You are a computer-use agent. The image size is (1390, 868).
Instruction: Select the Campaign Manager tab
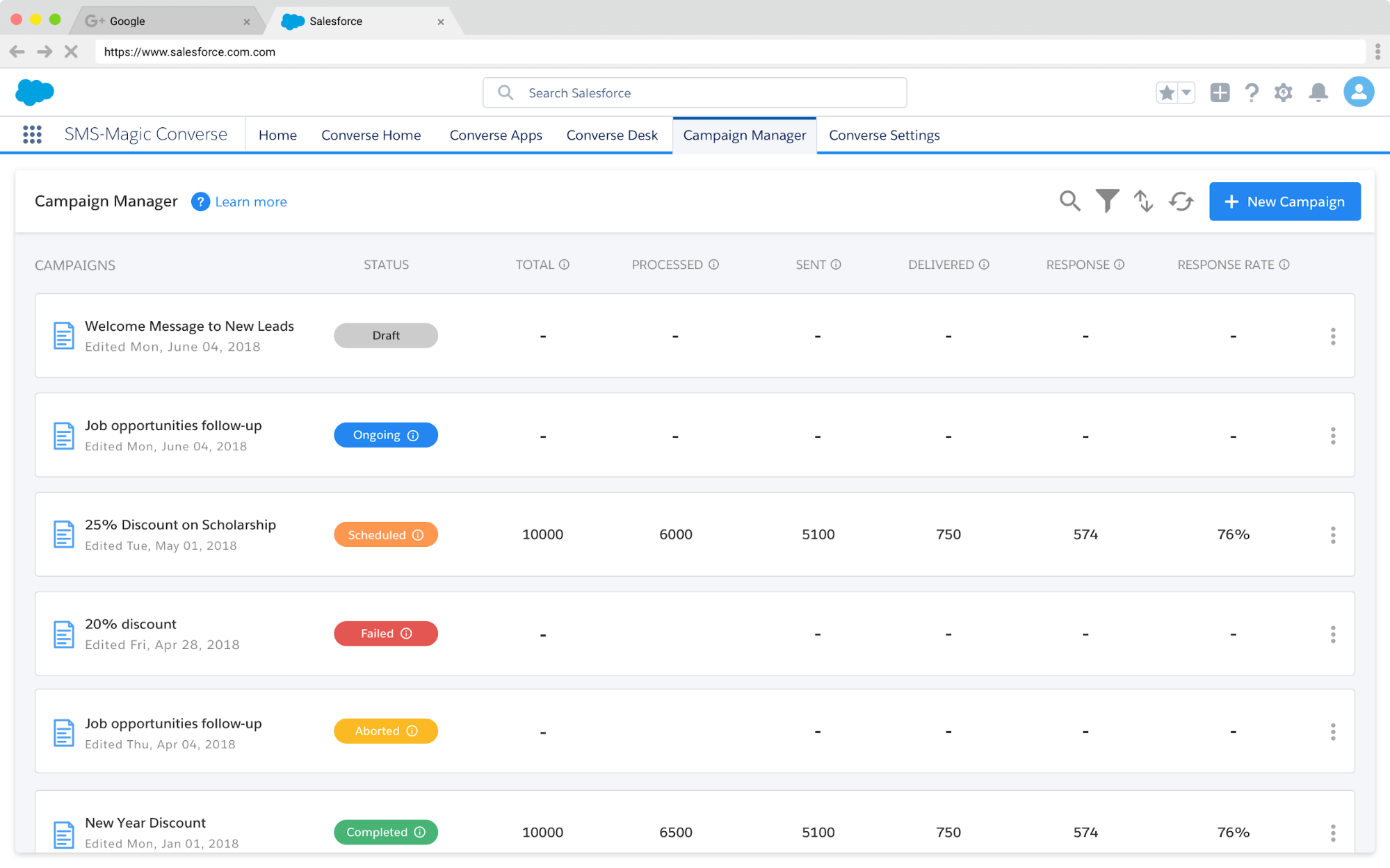[745, 135]
